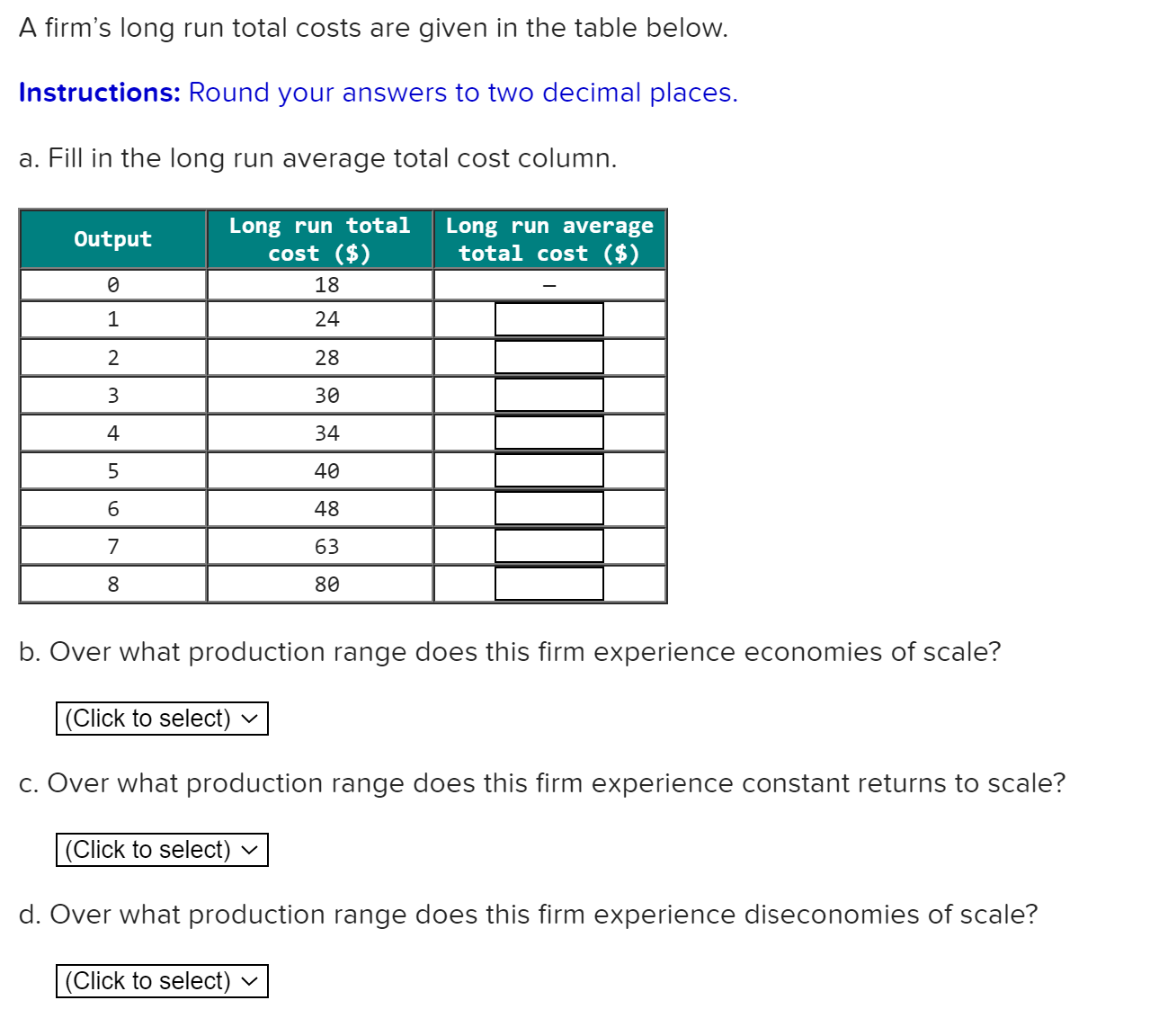Viewport: 1159px width, 1036px height.
Task: Click the average cost input for output 2
Action: coord(548,356)
